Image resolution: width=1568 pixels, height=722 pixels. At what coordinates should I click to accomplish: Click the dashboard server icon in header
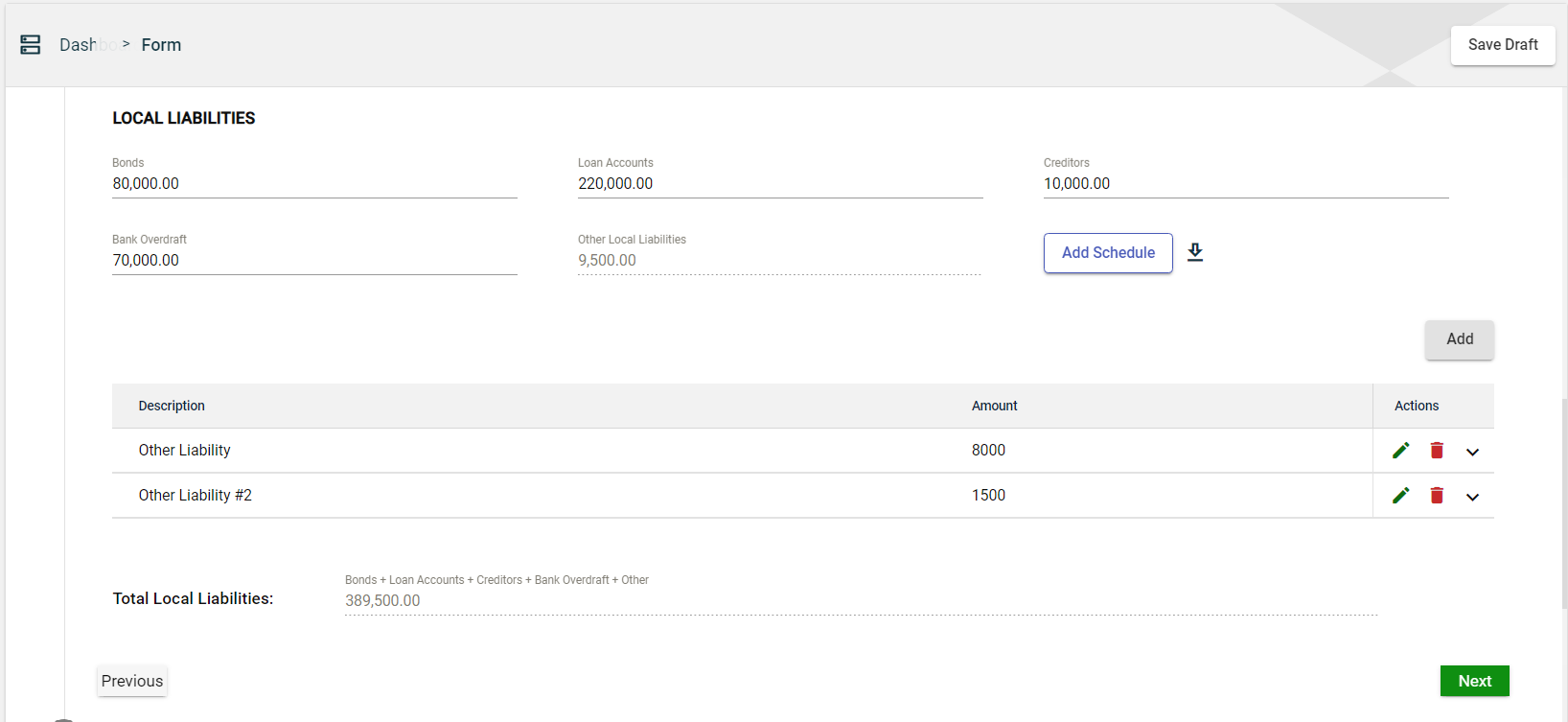pyautogui.click(x=31, y=45)
